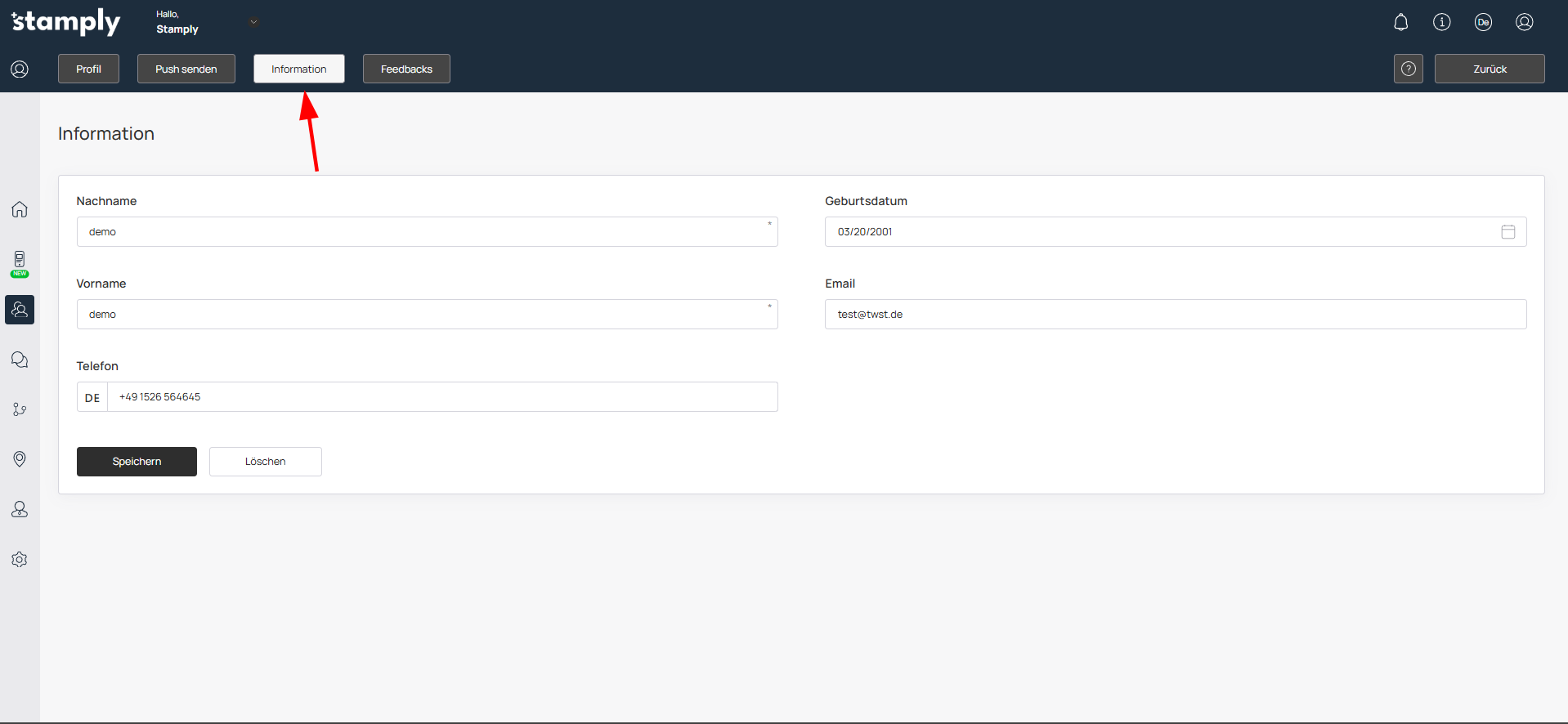Open the NEW-badged device icon in sidebar
Image resolution: width=1568 pixels, height=724 pixels.
click(20, 262)
